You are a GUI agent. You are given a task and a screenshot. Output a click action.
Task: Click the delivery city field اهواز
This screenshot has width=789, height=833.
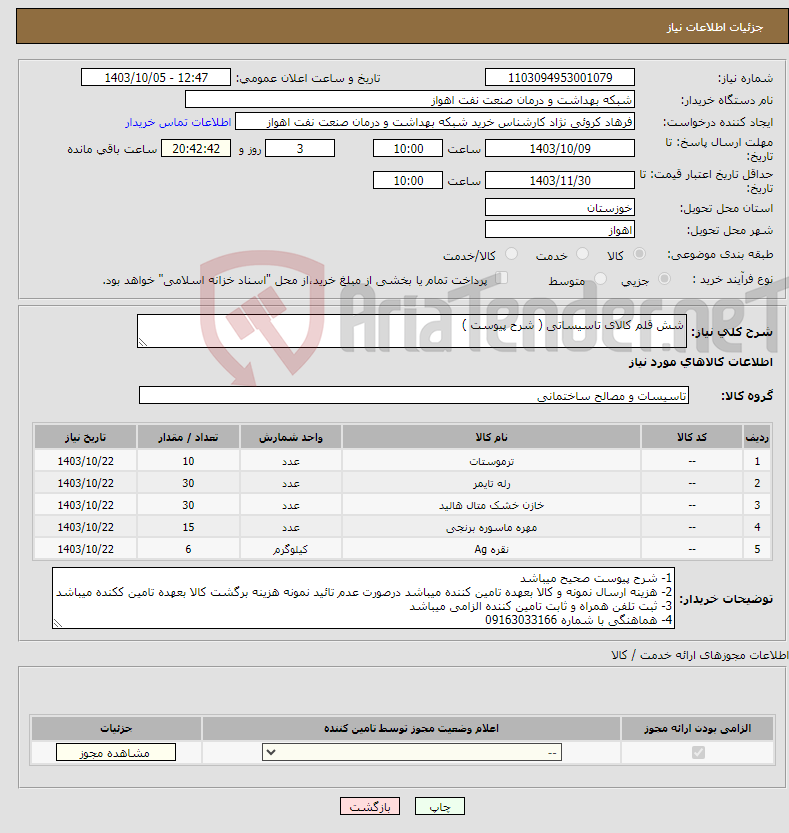click(559, 230)
